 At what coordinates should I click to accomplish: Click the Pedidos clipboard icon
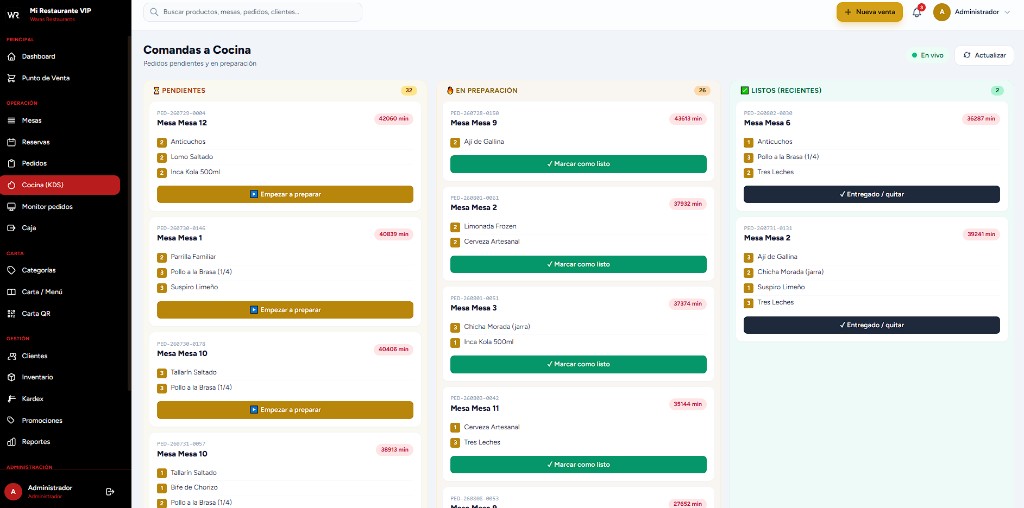(11, 163)
